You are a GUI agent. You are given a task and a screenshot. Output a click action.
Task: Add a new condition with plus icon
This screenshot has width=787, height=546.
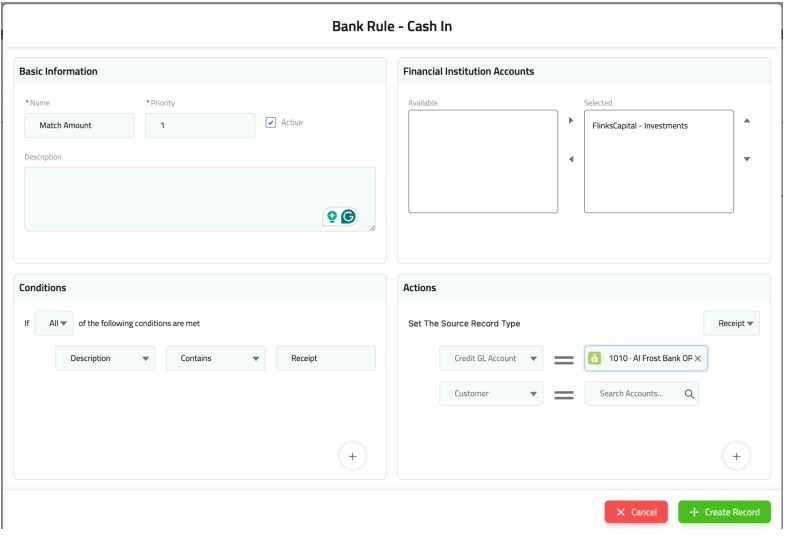pos(352,456)
